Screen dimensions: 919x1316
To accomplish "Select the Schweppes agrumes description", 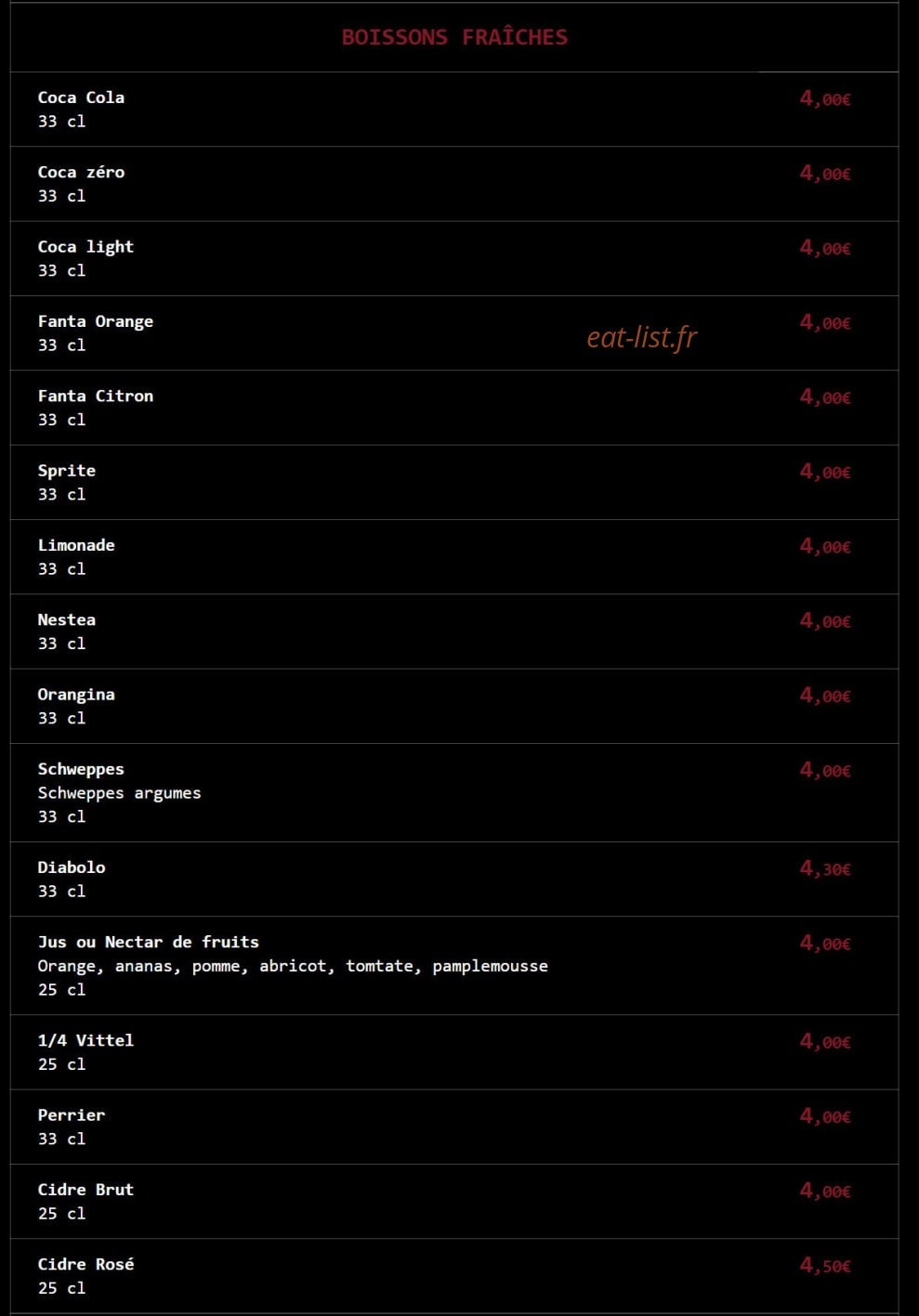I will pyautogui.click(x=119, y=793).
